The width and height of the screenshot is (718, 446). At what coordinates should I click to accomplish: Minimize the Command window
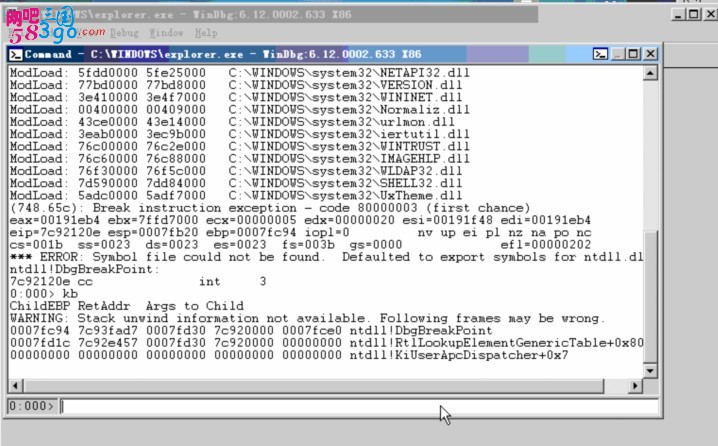[618, 54]
